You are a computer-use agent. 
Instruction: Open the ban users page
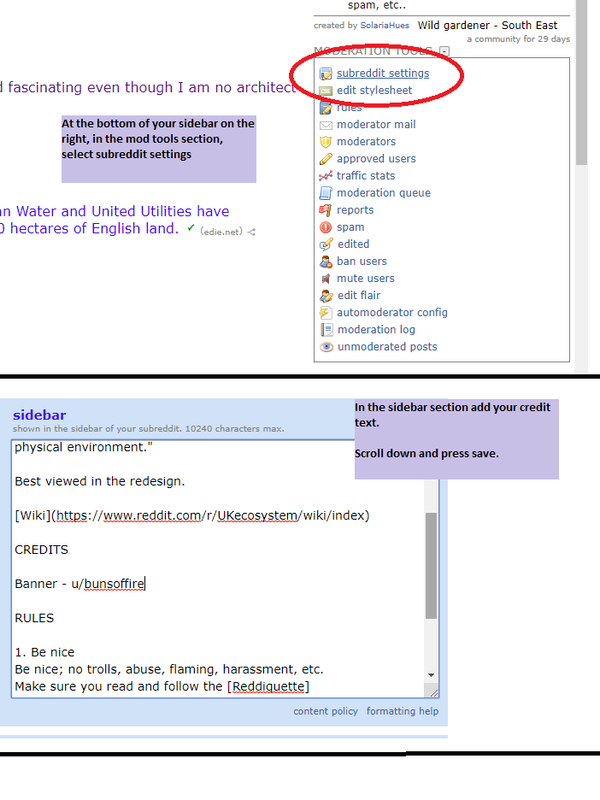click(x=362, y=261)
